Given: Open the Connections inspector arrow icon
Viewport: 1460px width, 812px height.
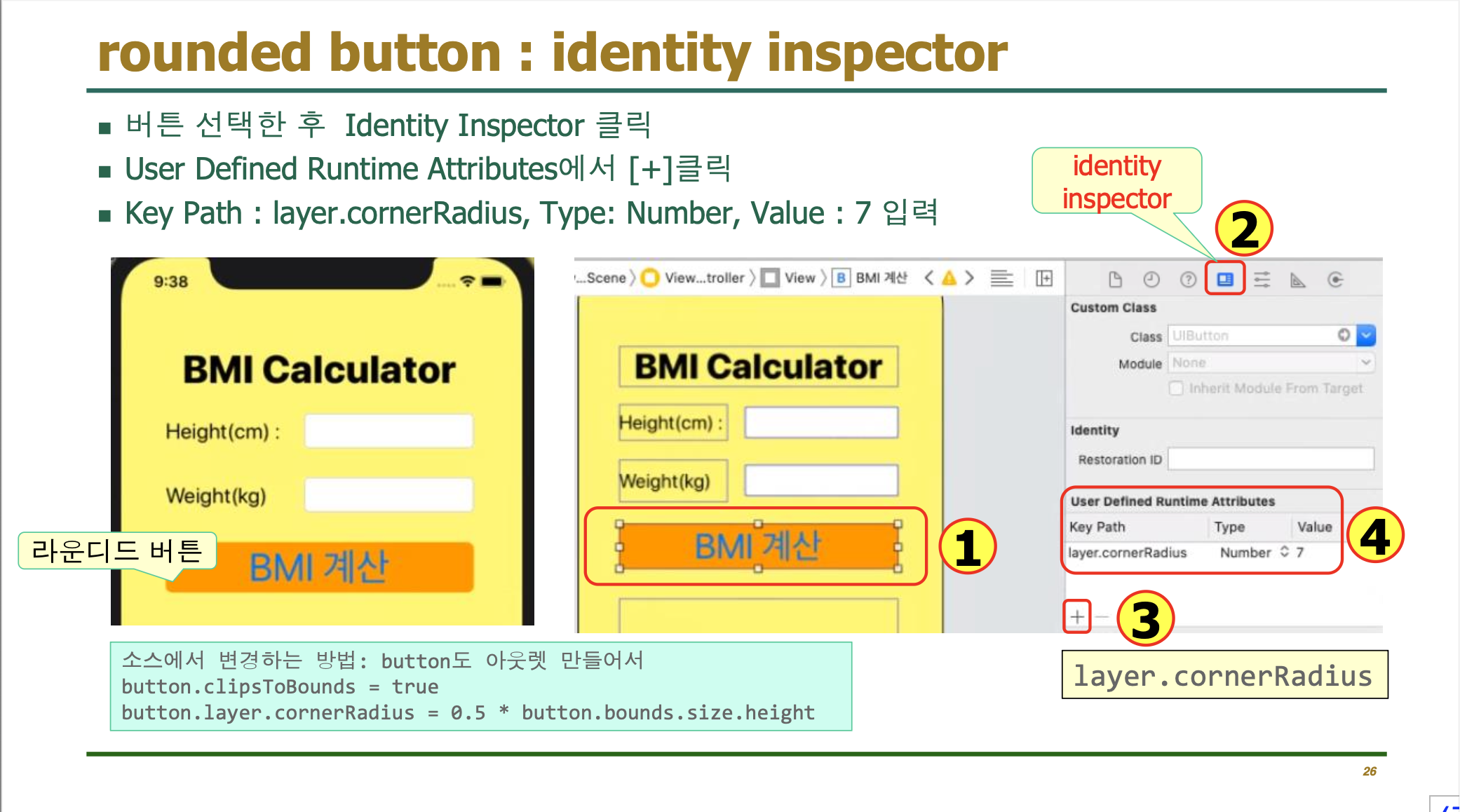Looking at the screenshot, I should (1335, 280).
